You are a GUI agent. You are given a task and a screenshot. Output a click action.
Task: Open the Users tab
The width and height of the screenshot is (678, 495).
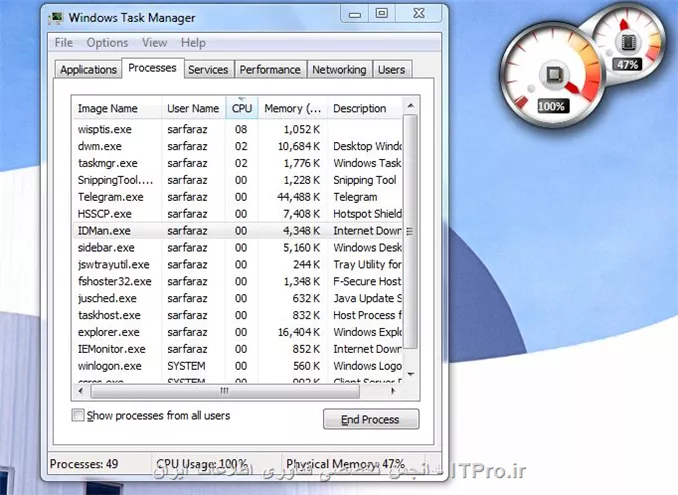point(391,70)
